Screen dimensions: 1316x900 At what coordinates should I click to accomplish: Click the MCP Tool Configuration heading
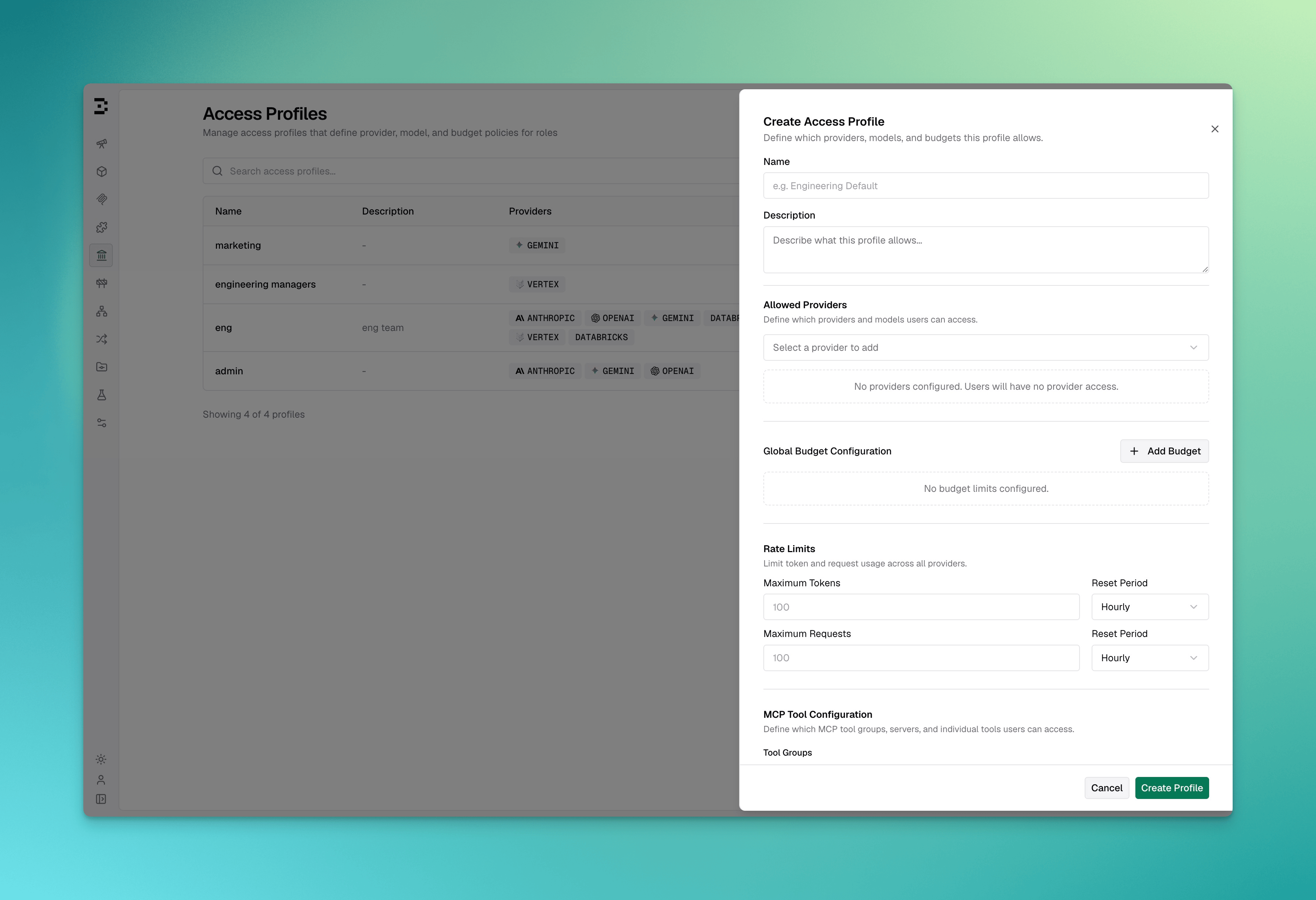tap(818, 715)
